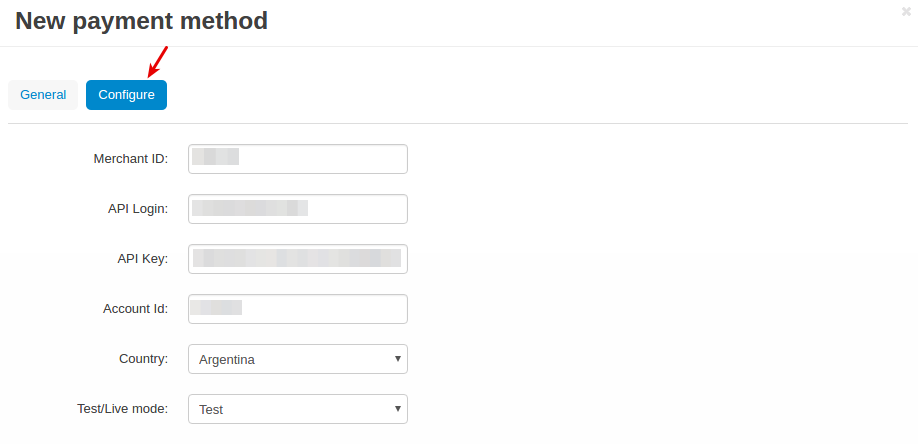Switch to the General tab

tap(43, 95)
